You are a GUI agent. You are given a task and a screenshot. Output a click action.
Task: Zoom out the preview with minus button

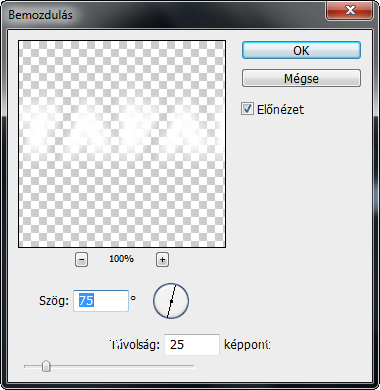[82, 259]
